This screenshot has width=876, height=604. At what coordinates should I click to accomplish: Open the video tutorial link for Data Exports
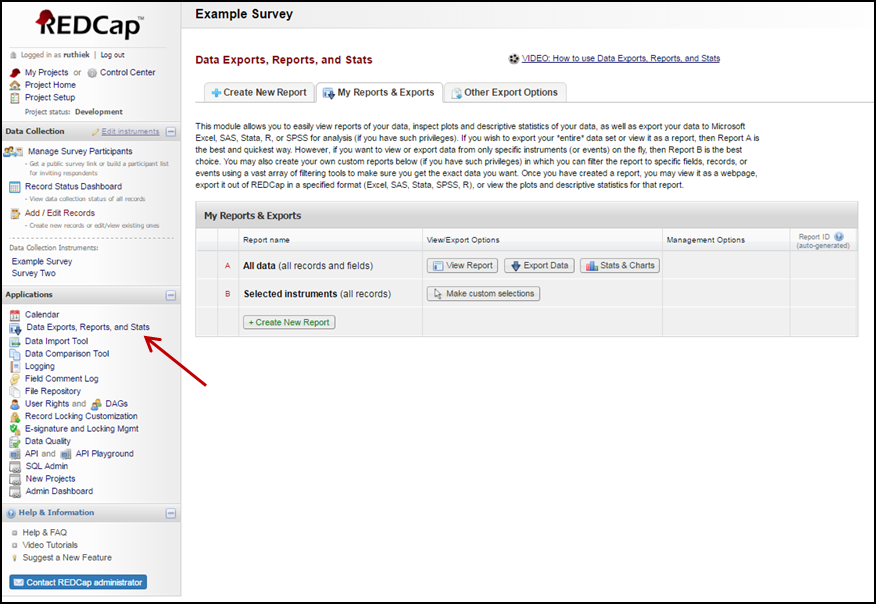point(620,59)
